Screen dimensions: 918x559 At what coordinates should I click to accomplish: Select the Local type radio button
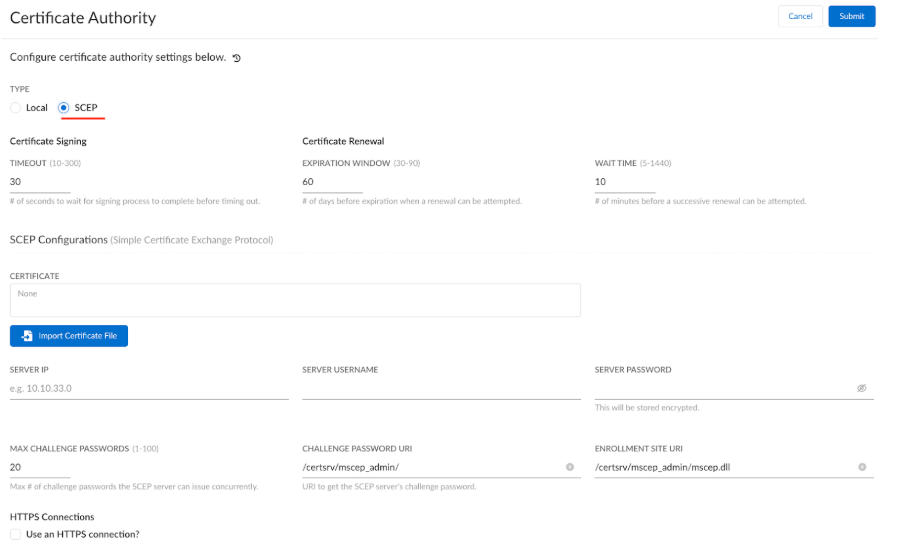click(x=16, y=108)
